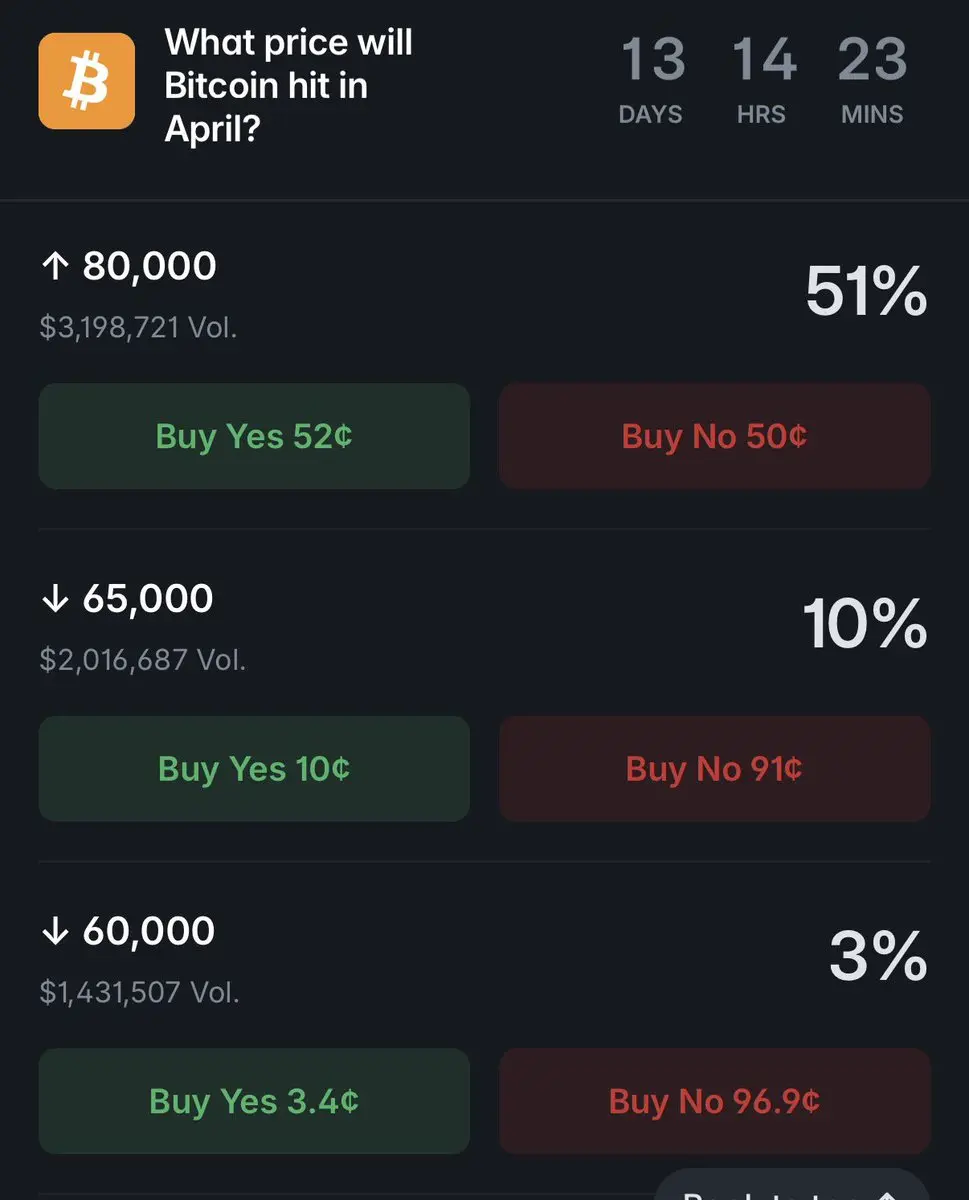Viewport: 969px width, 1200px height.
Task: Buy Yes at 52¢ for 80,000
Action: pyautogui.click(x=254, y=436)
